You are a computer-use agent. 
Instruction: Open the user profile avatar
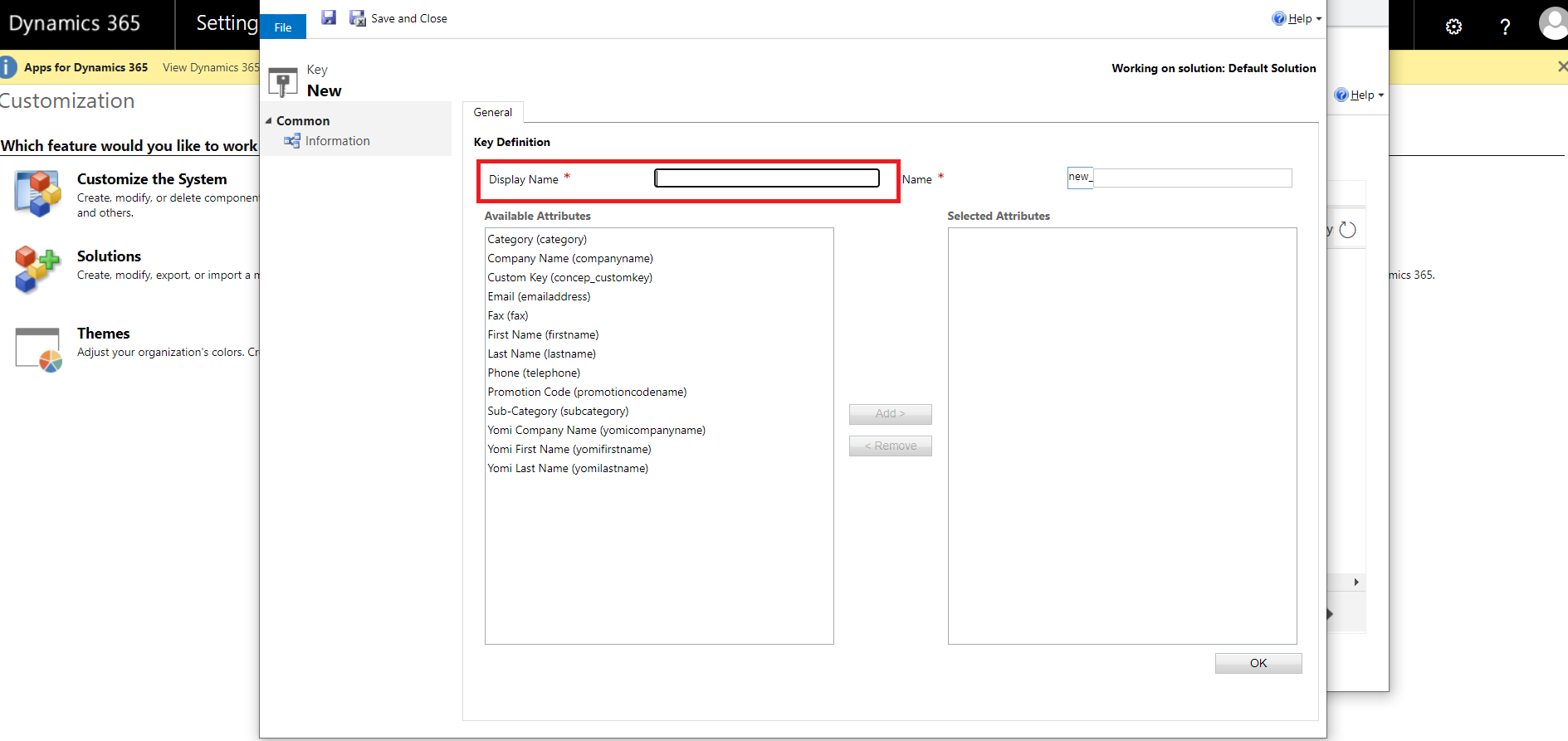[1554, 24]
